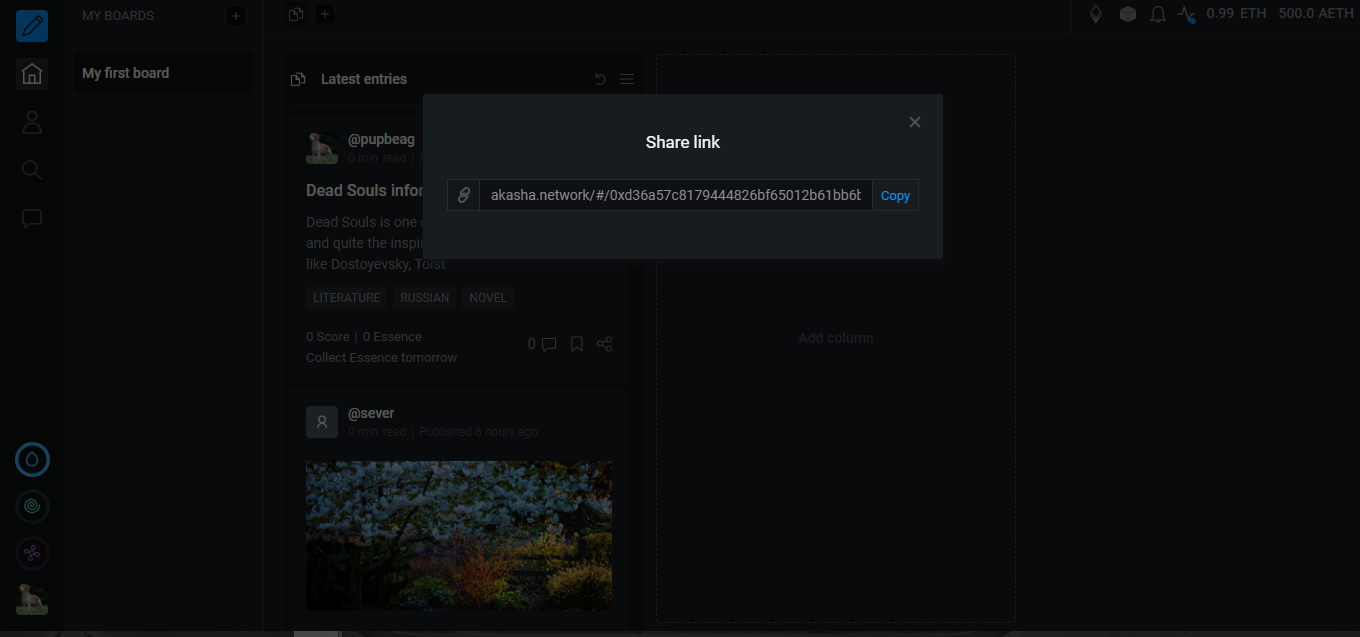Click the green spiral karma icon
This screenshot has width=1360, height=637.
click(32, 506)
